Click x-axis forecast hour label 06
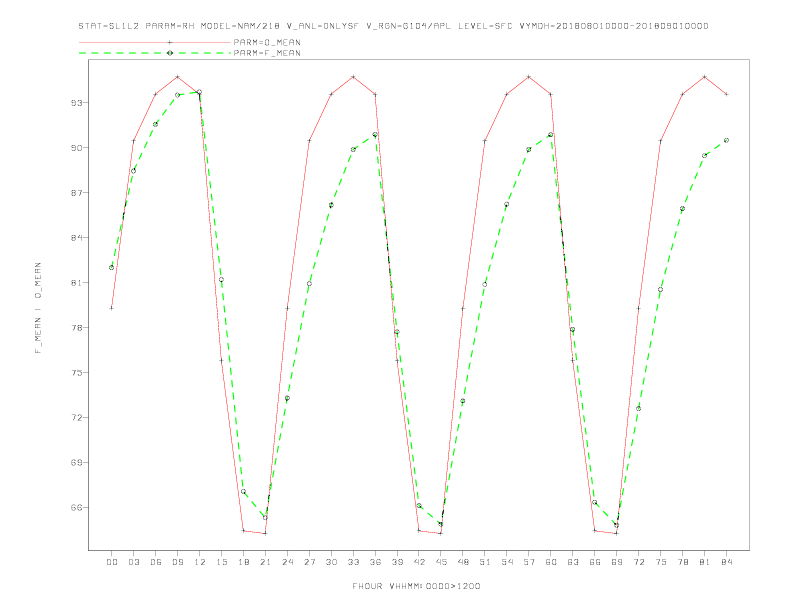This screenshot has width=792, height=612. 156,562
